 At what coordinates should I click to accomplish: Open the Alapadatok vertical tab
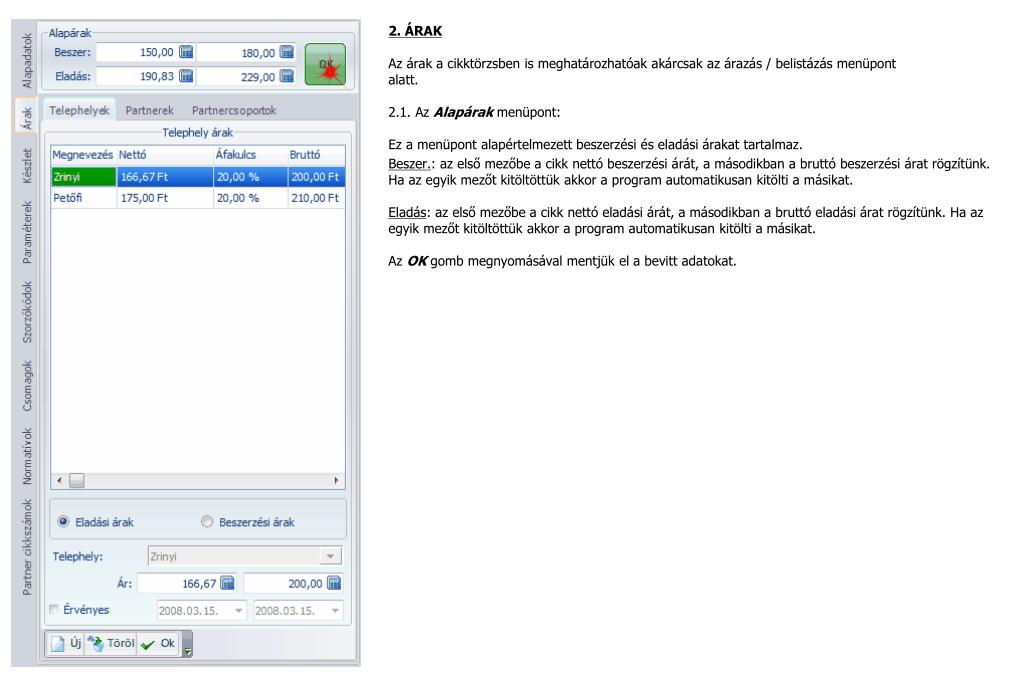click(x=27, y=61)
